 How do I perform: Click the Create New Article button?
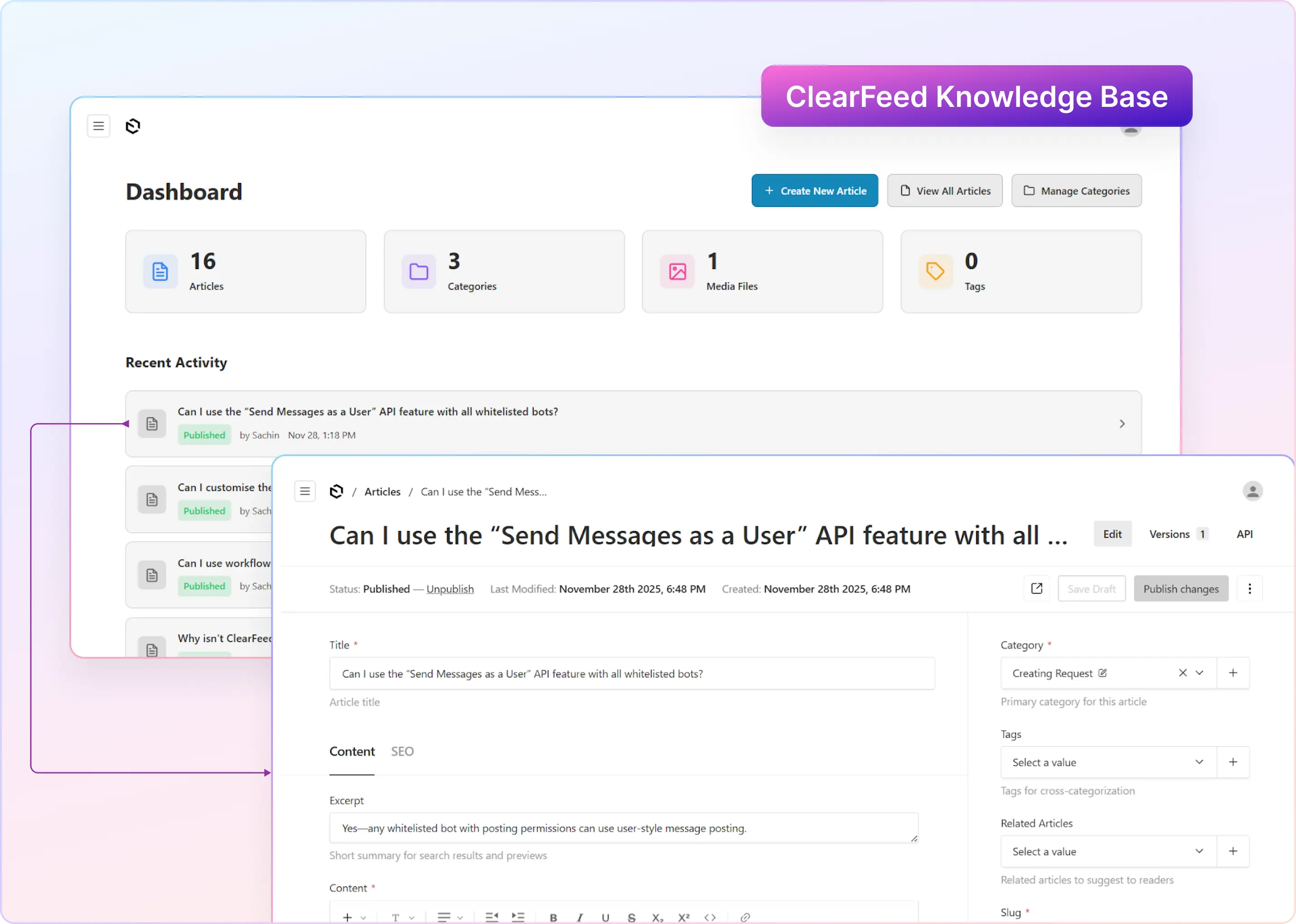click(x=814, y=190)
